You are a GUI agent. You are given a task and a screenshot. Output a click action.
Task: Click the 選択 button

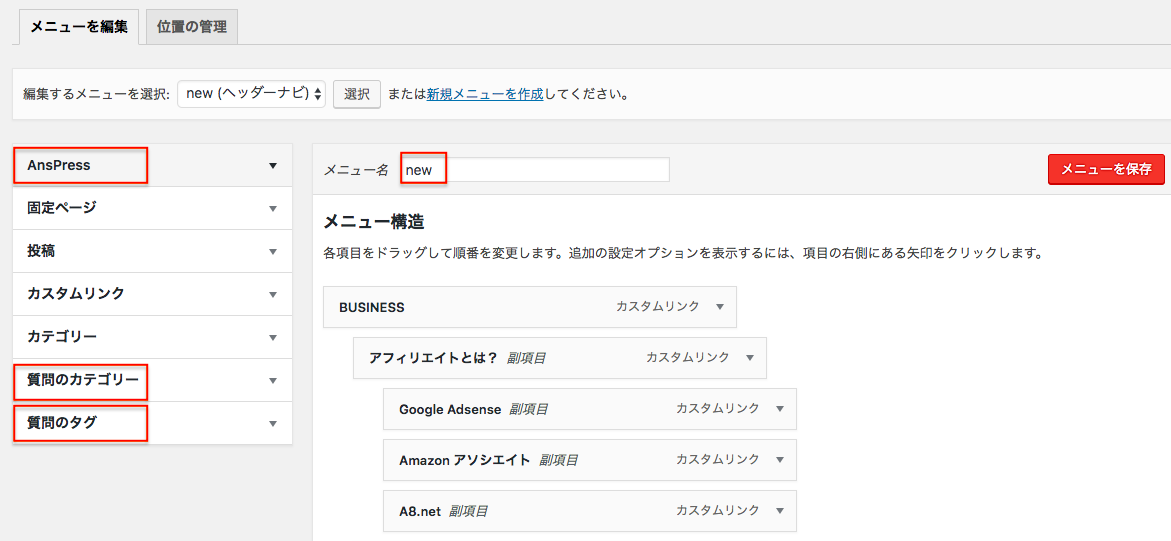tap(357, 95)
